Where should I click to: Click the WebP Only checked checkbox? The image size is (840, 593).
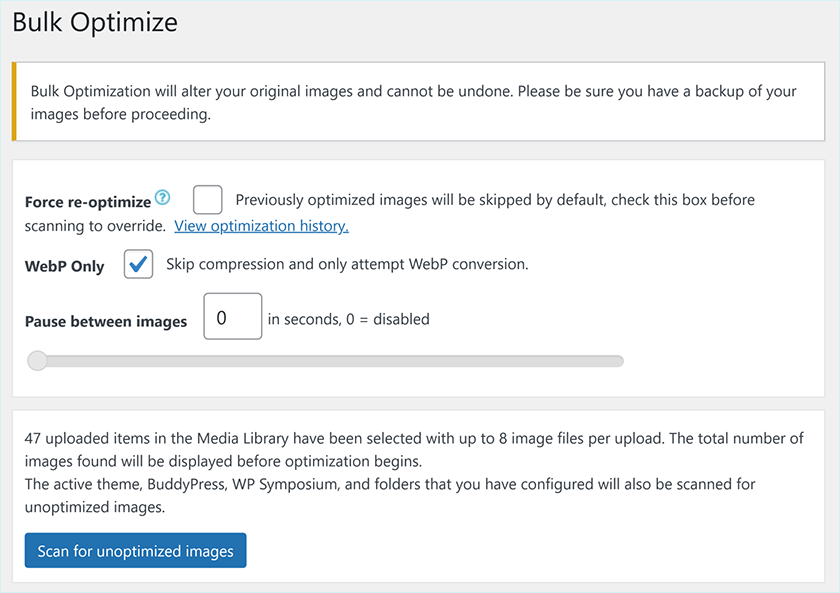coord(138,264)
